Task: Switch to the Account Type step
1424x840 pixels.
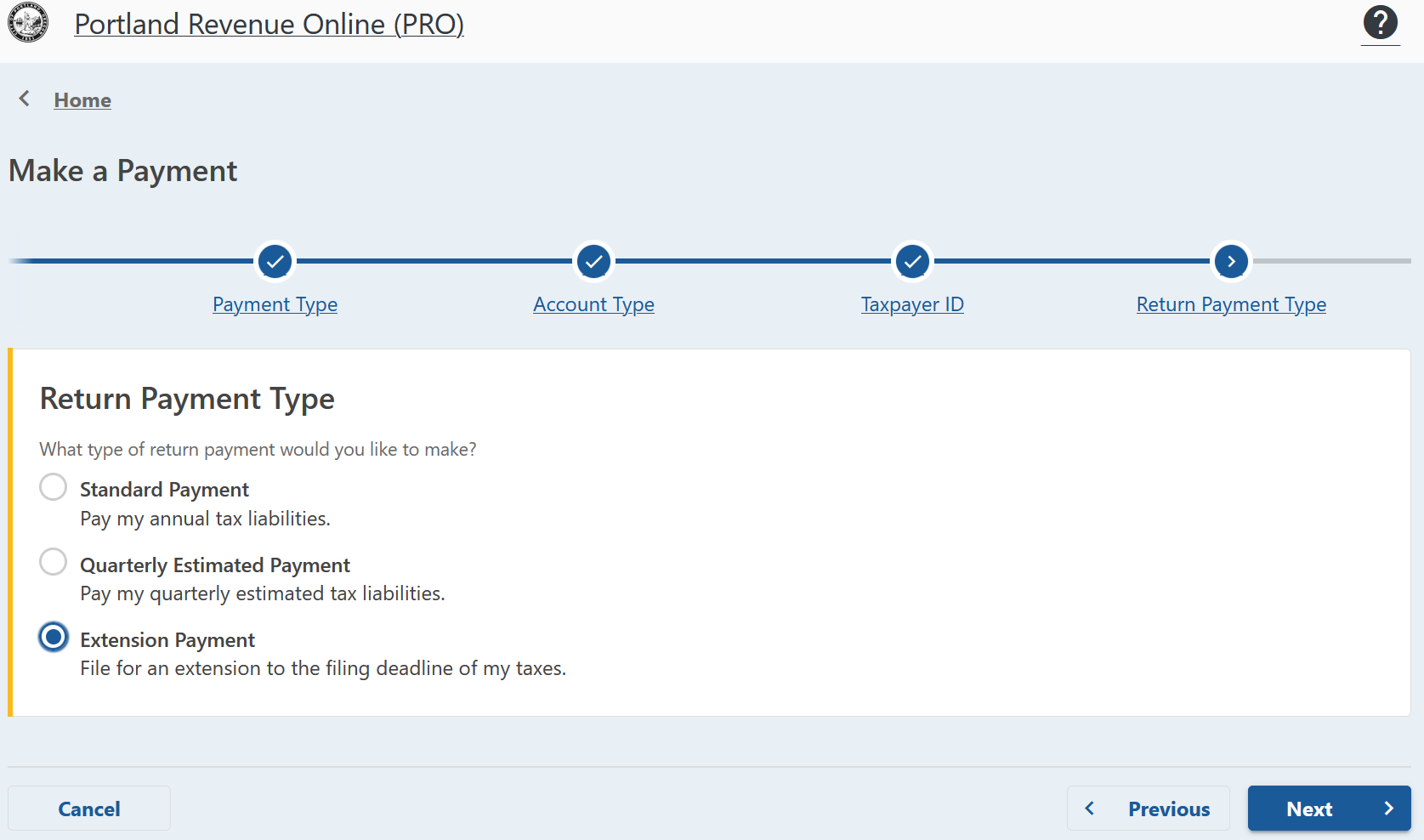Action: tap(593, 304)
